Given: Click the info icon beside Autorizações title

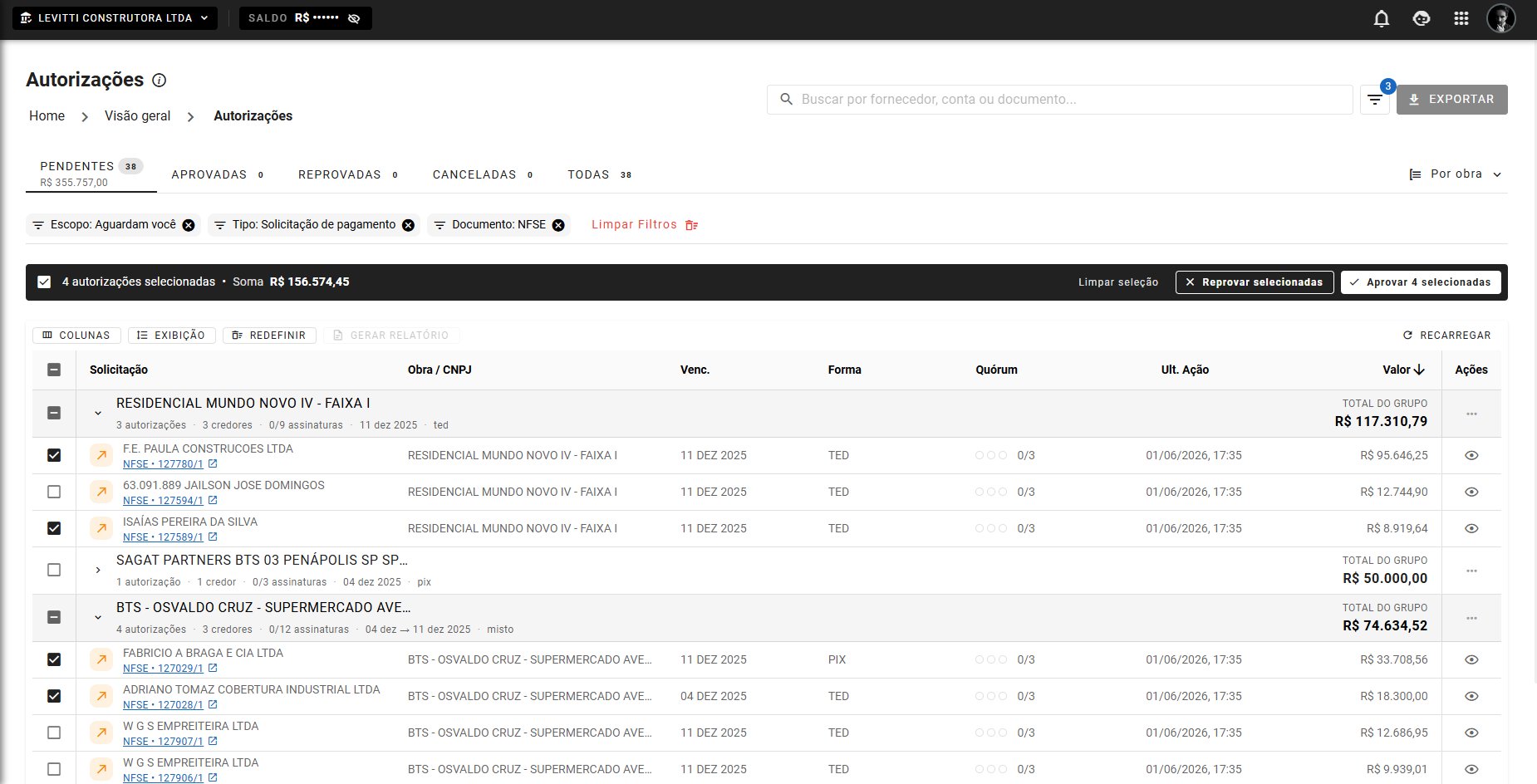Looking at the screenshot, I should (160, 81).
